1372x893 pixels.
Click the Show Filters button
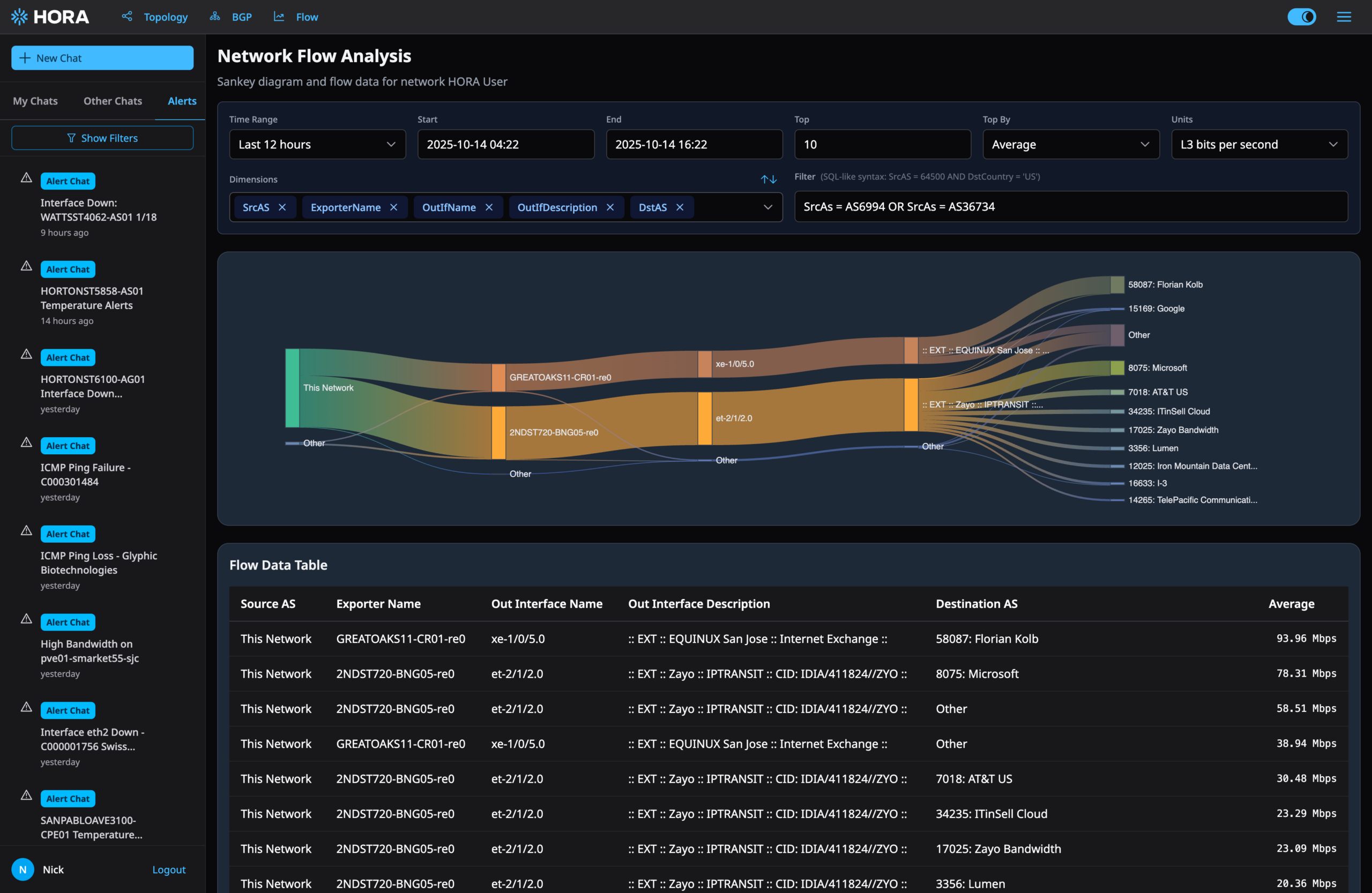[102, 138]
